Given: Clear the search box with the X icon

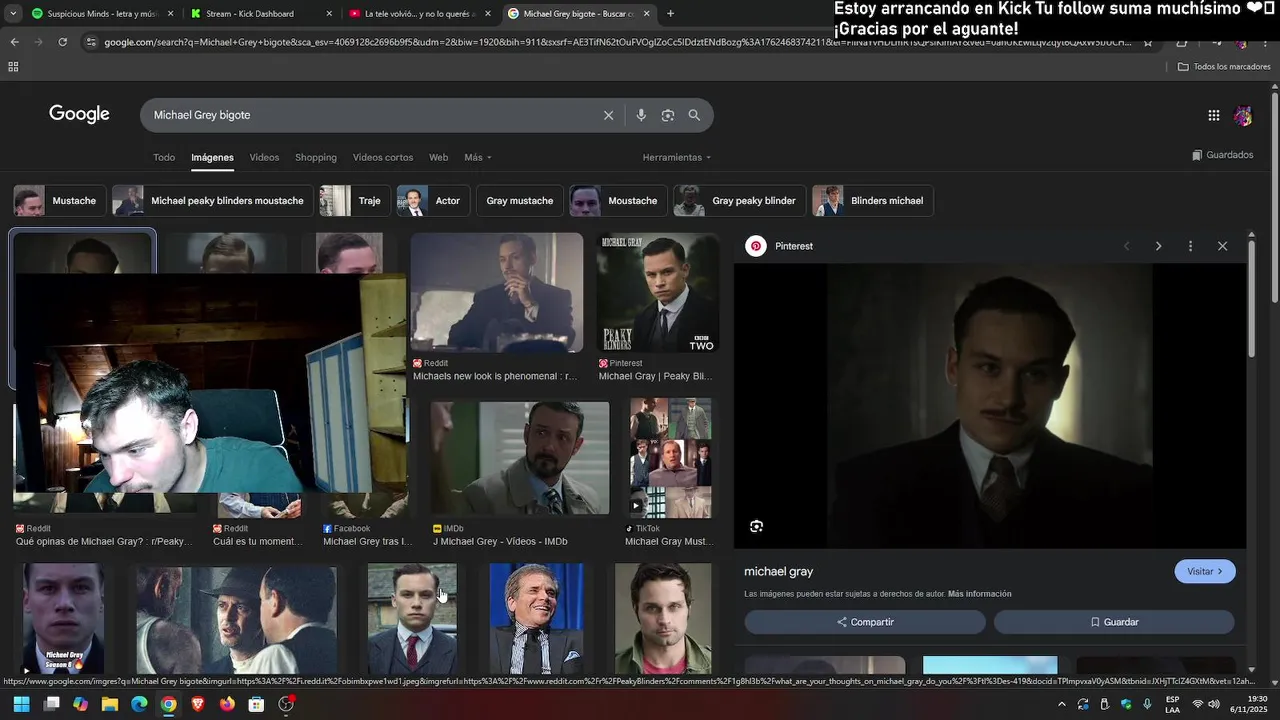Looking at the screenshot, I should coord(608,115).
